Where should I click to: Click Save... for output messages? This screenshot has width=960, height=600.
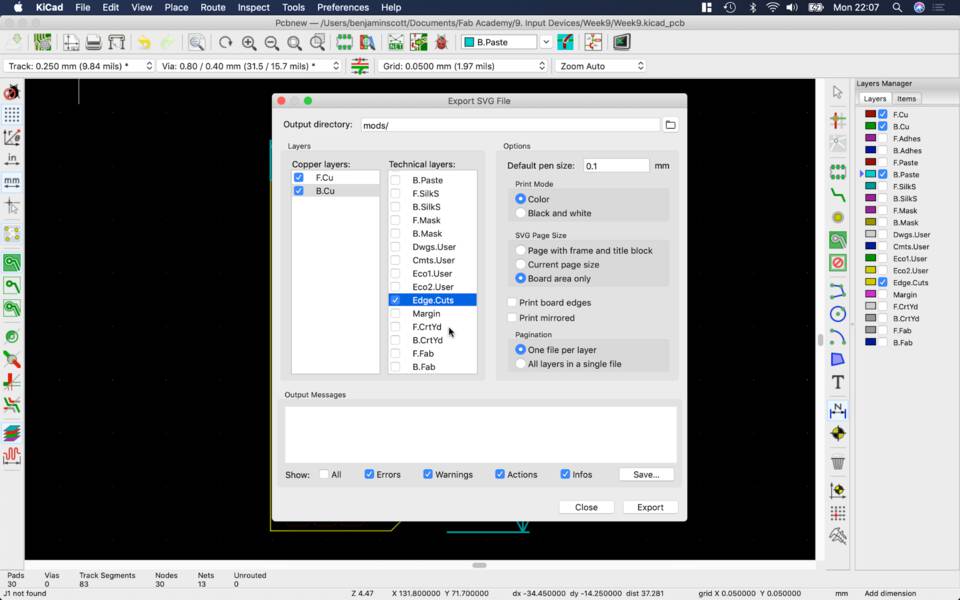(646, 474)
